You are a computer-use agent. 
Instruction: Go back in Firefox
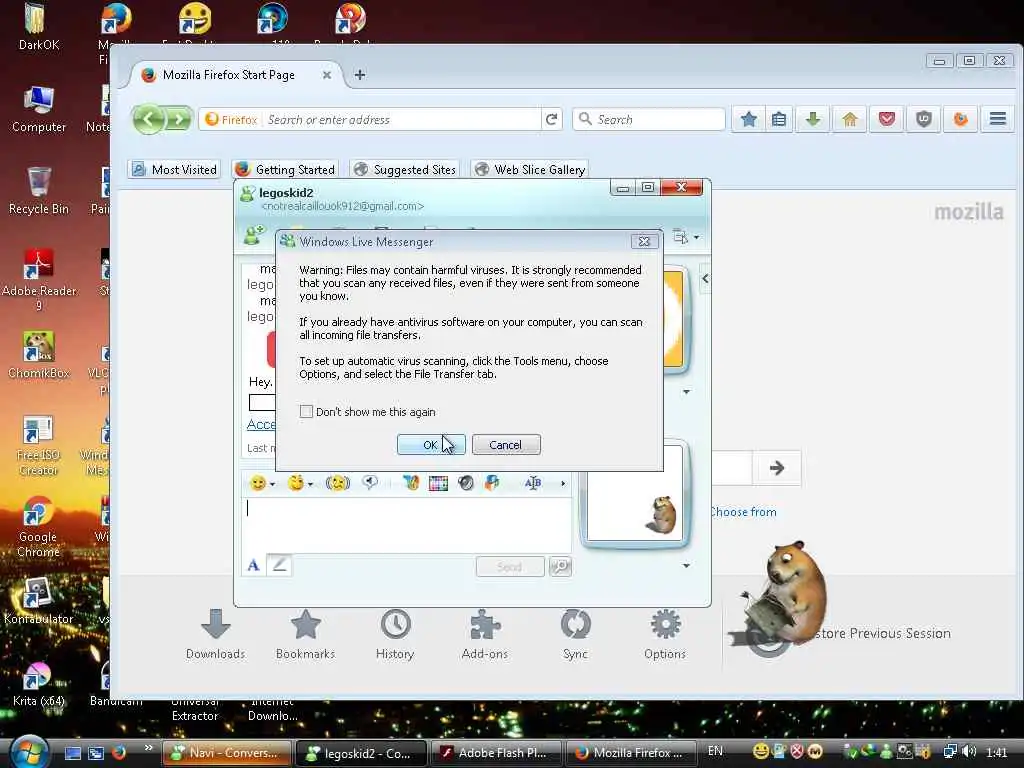[149, 120]
